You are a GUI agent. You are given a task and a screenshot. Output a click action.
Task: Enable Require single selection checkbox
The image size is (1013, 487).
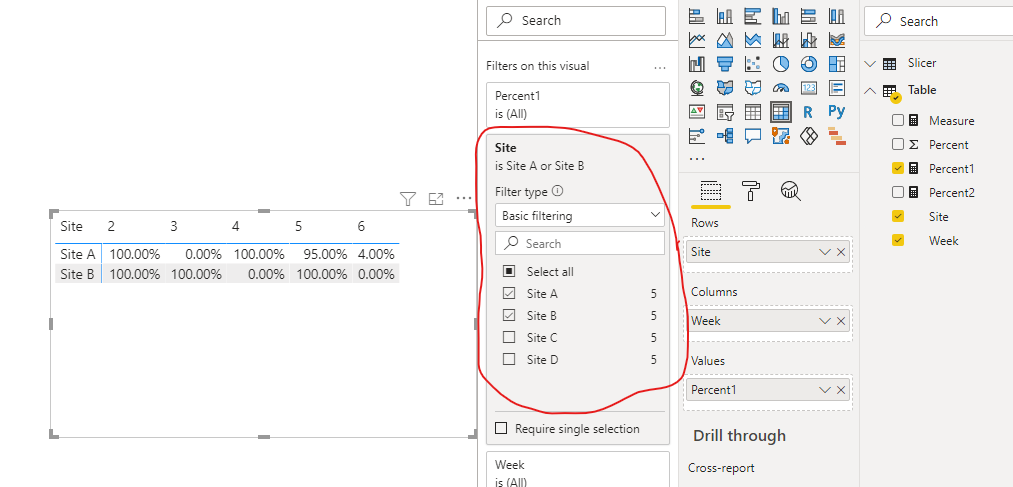(x=501, y=429)
